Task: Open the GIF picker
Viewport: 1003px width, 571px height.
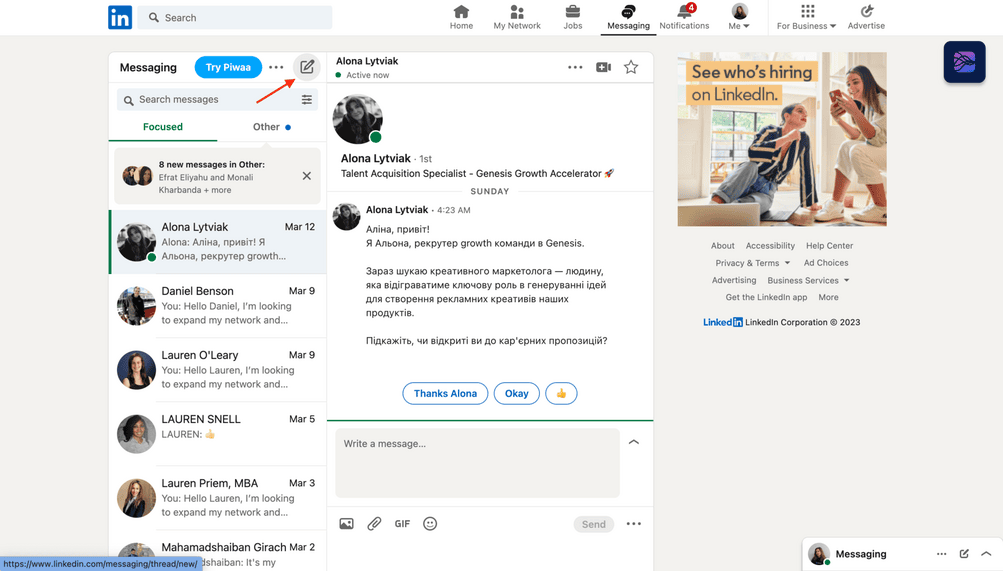Action: point(402,524)
